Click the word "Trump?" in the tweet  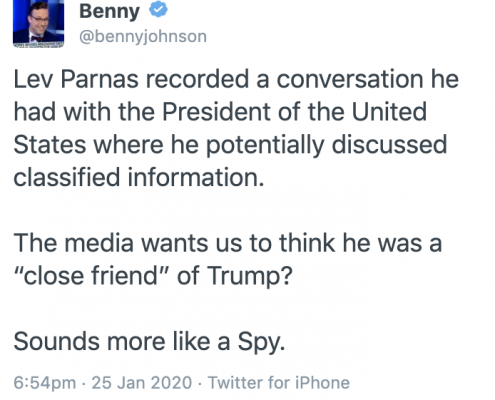250,277
